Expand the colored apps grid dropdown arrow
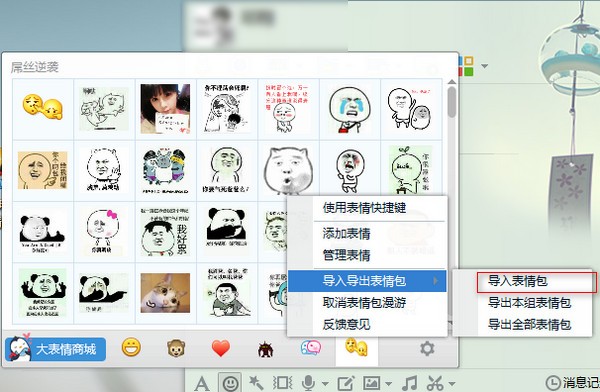The width and height of the screenshot is (600, 392). pos(484,66)
